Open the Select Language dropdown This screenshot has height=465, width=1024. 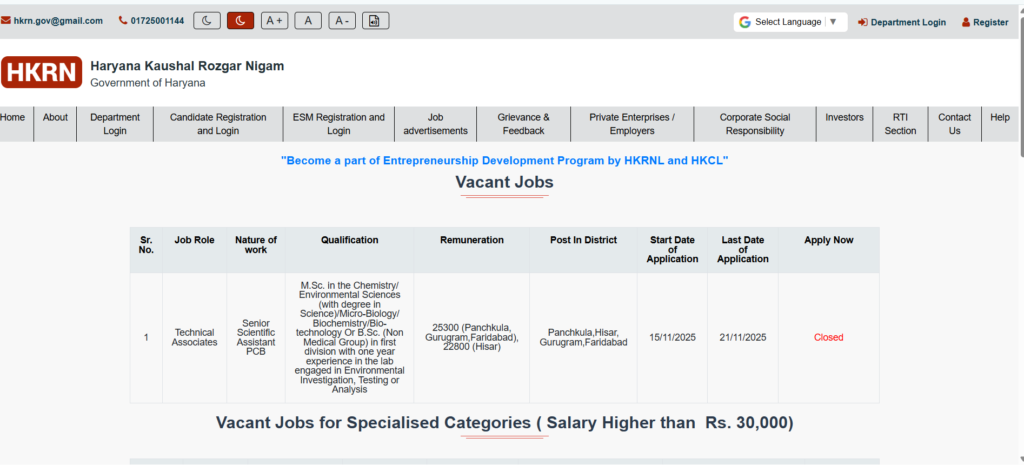(x=790, y=22)
